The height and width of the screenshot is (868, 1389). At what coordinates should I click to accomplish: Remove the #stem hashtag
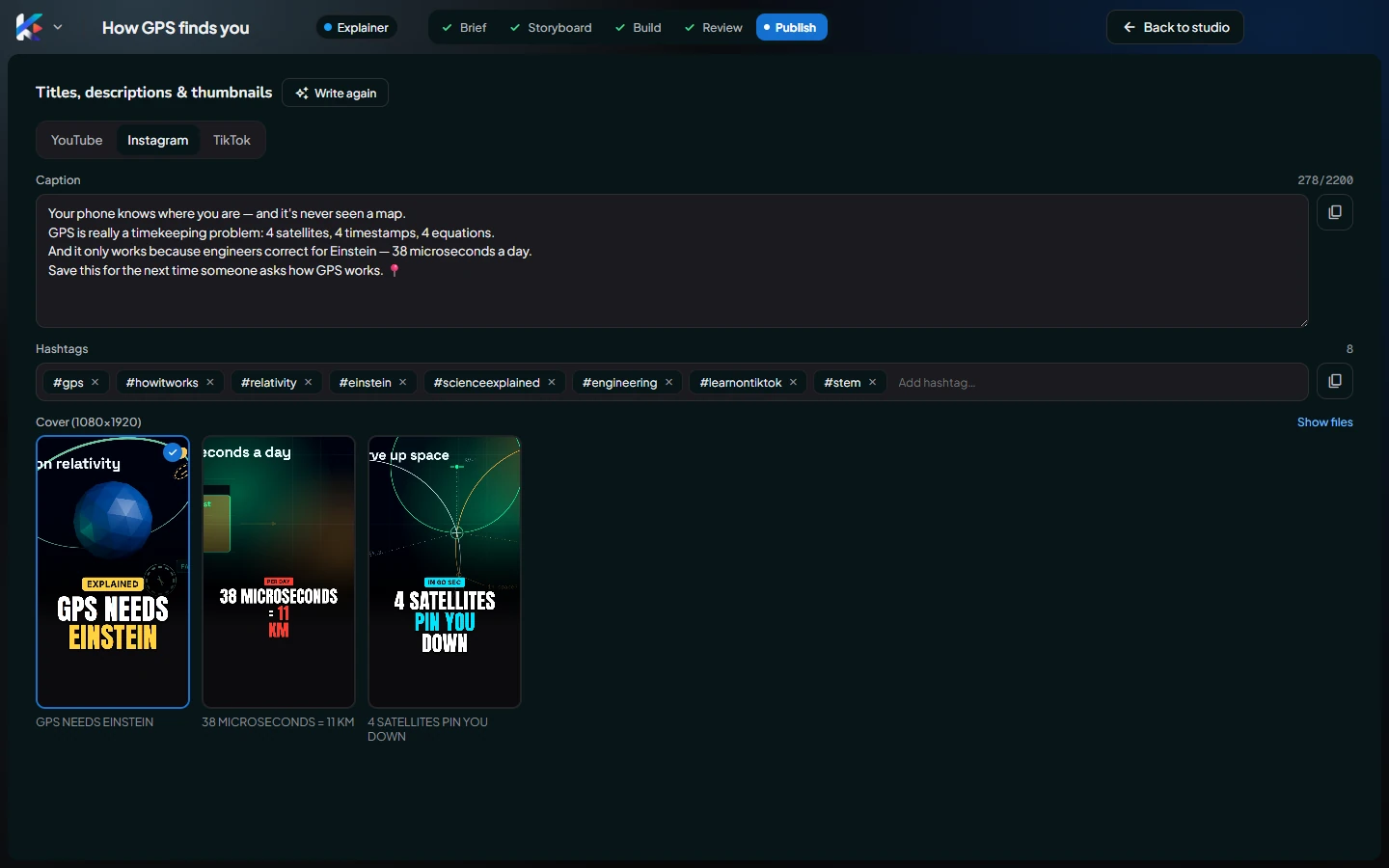click(x=873, y=382)
